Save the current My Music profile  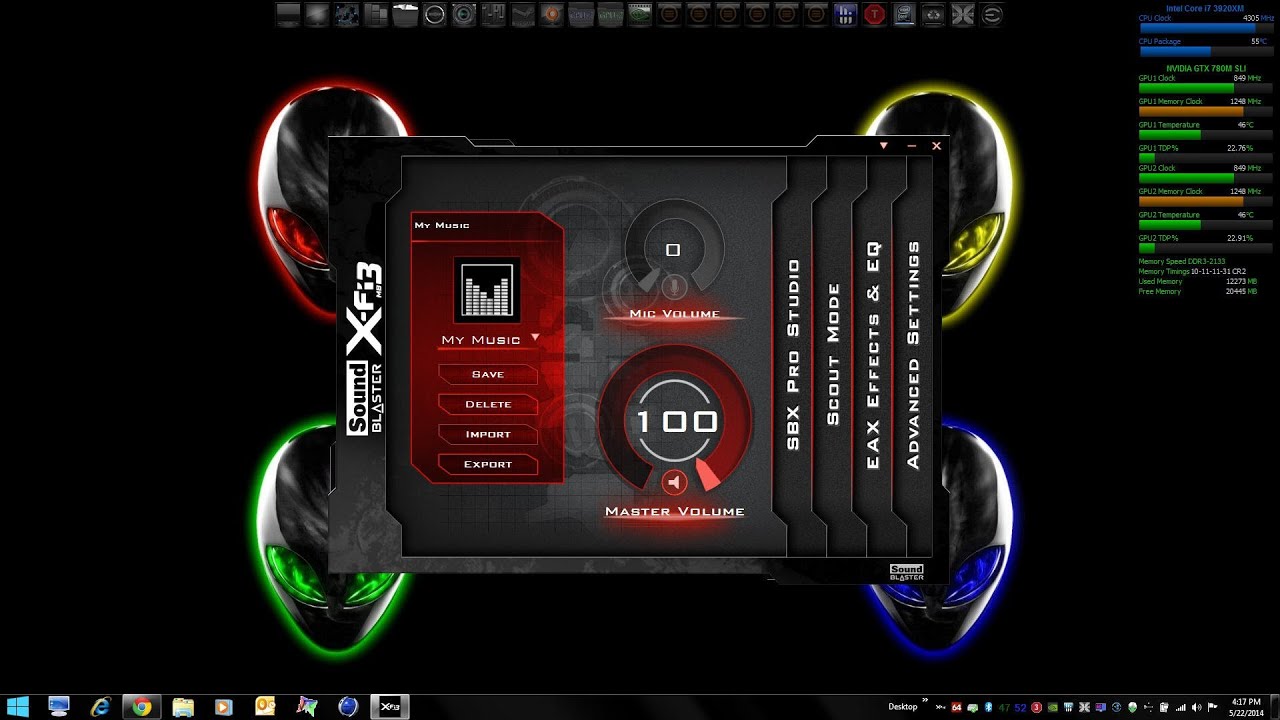(x=488, y=374)
